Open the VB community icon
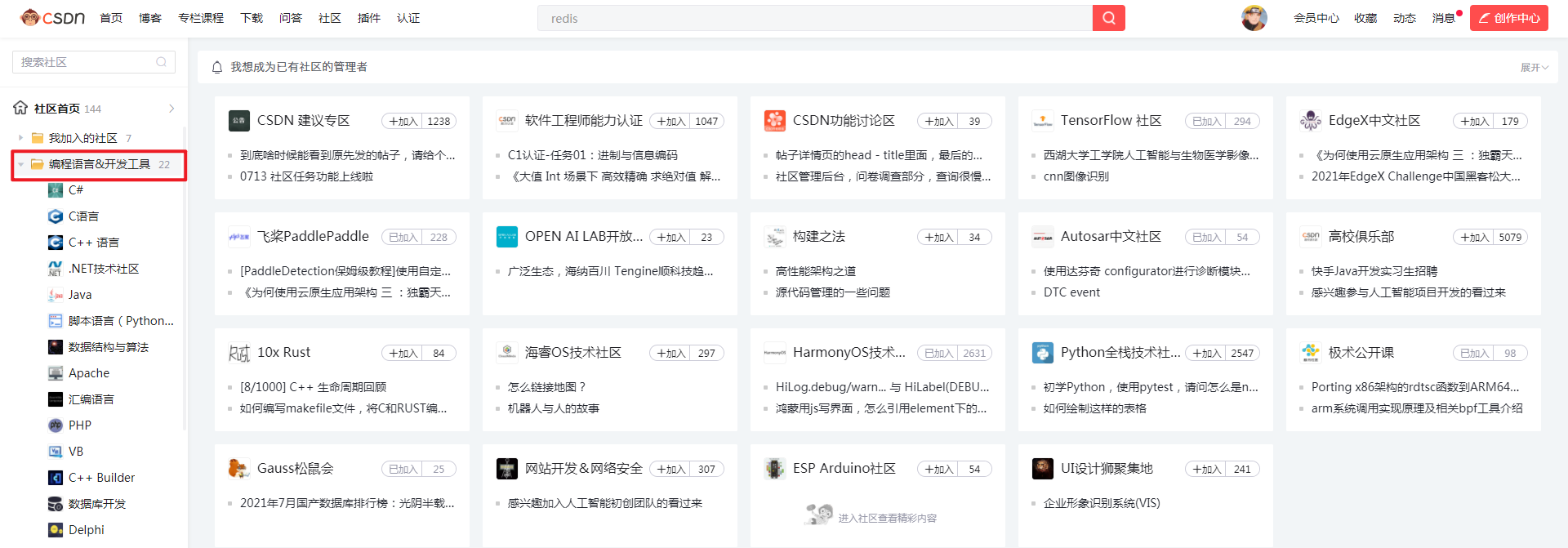 pos(56,452)
